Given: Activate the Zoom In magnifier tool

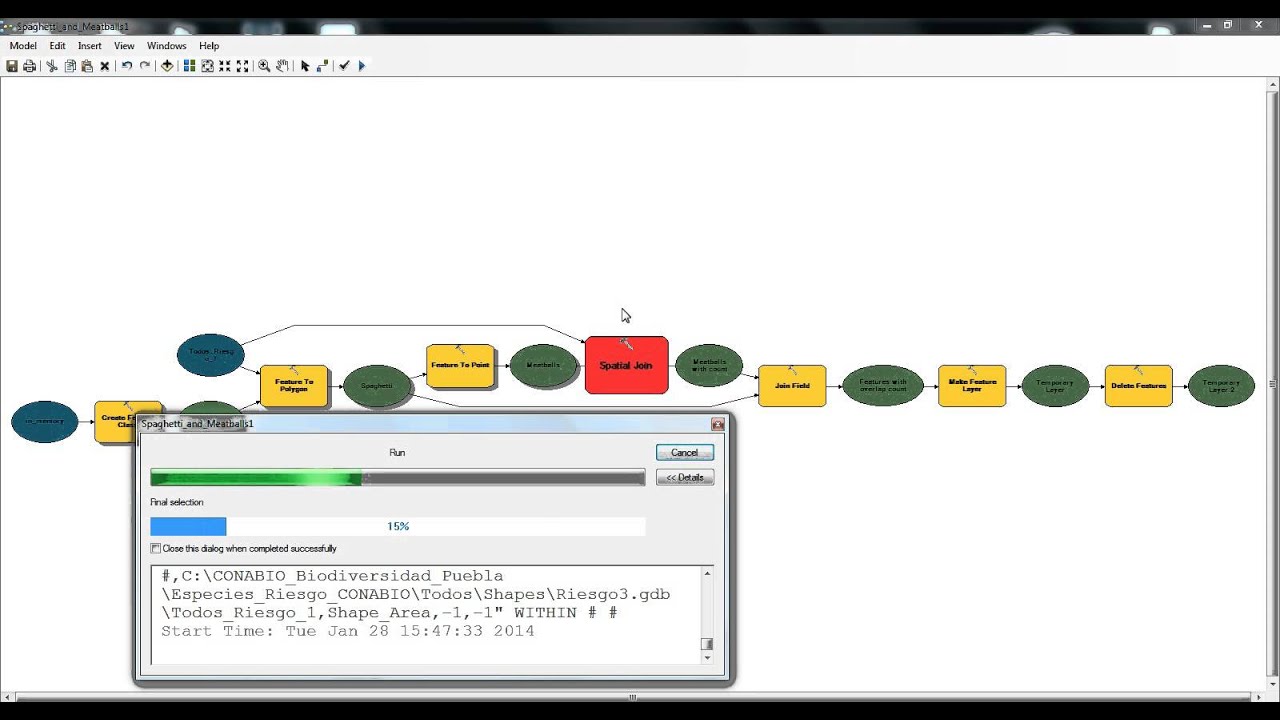Looking at the screenshot, I should 264,66.
